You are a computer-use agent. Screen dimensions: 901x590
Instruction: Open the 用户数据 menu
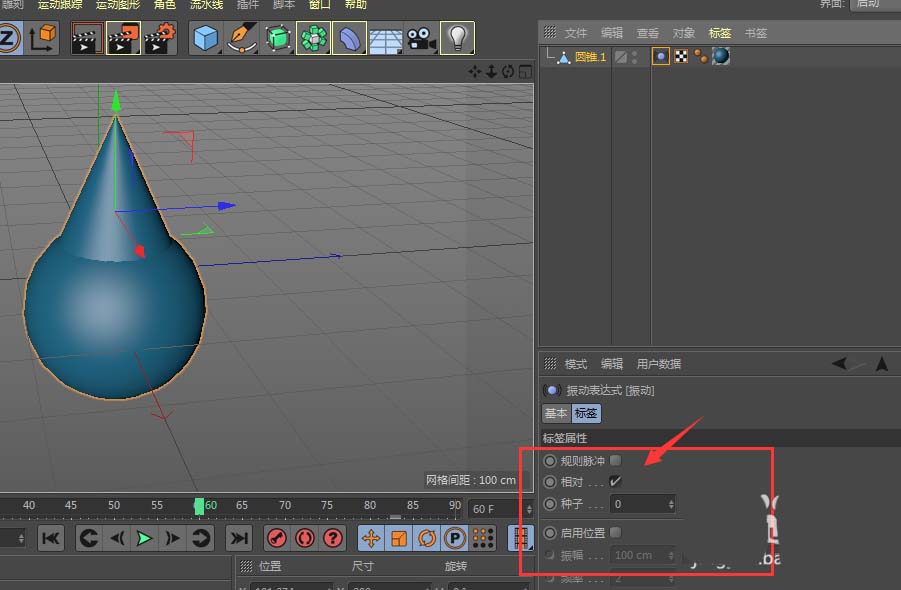659,364
